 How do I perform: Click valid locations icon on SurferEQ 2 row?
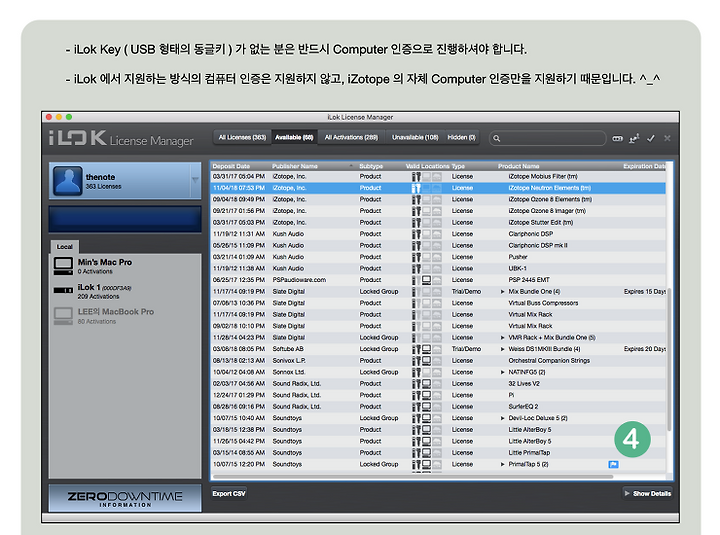point(427,406)
